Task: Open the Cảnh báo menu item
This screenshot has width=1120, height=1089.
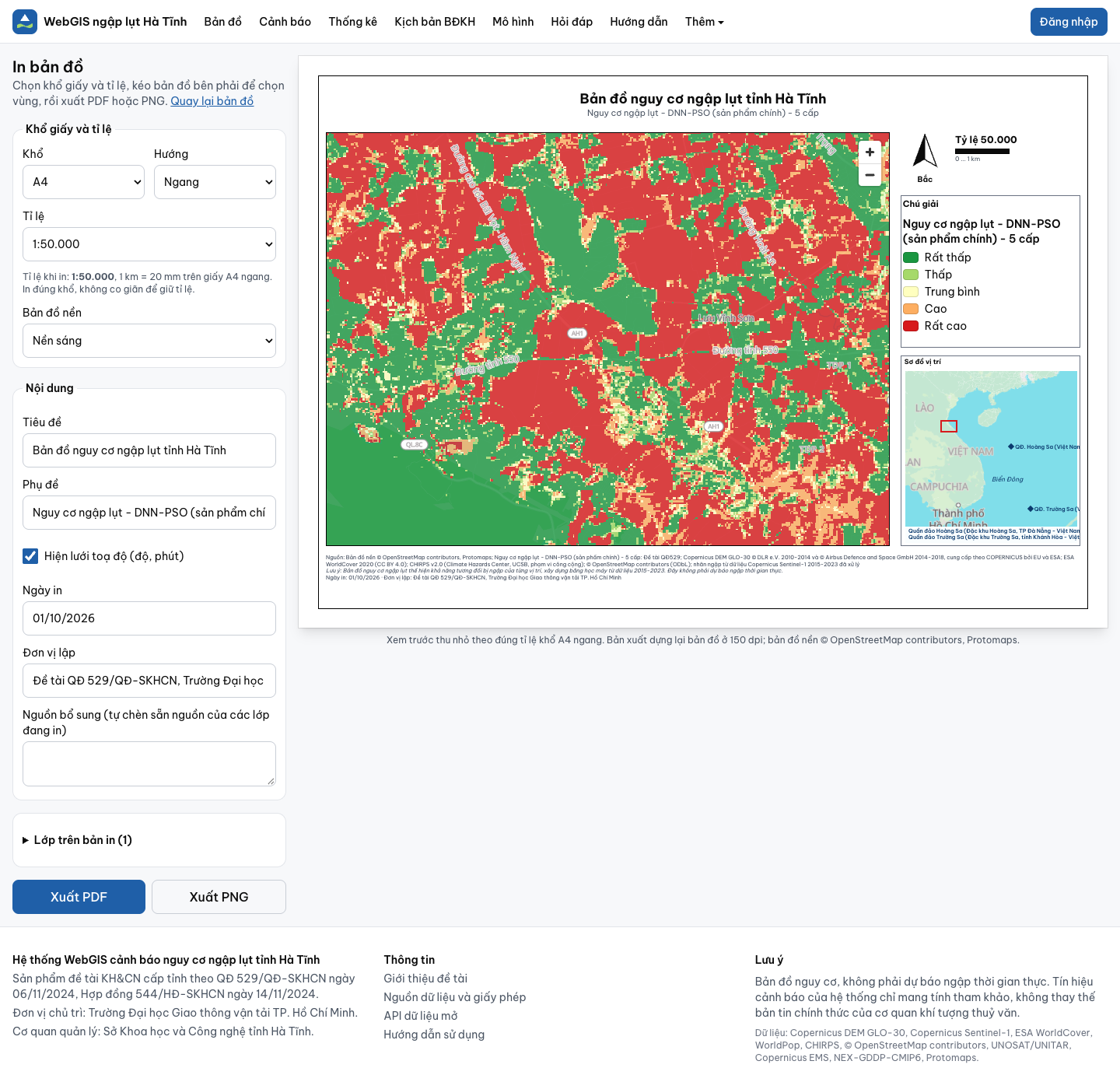Action: (285, 22)
